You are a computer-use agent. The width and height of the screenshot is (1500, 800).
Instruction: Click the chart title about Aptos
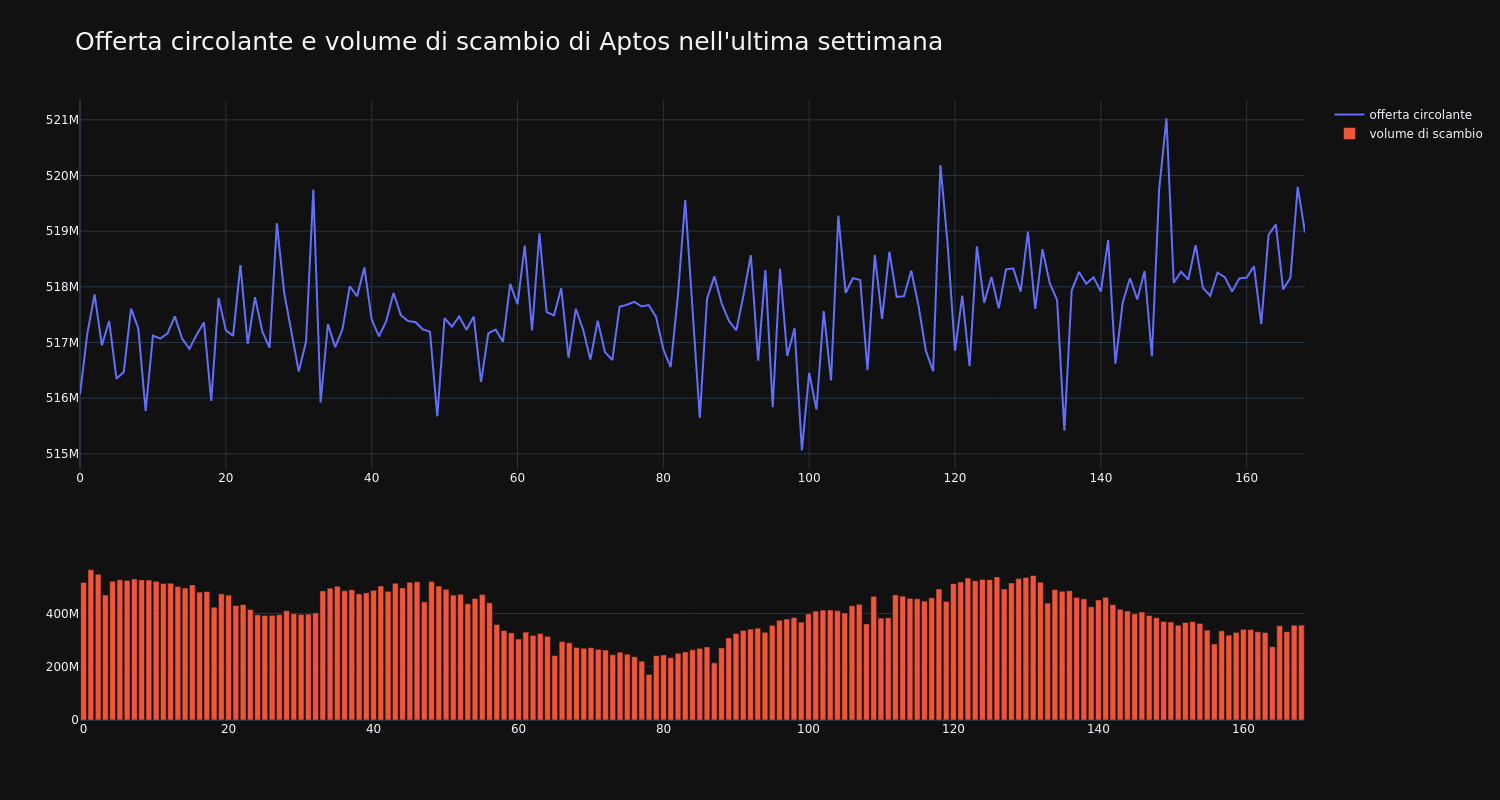(x=509, y=42)
